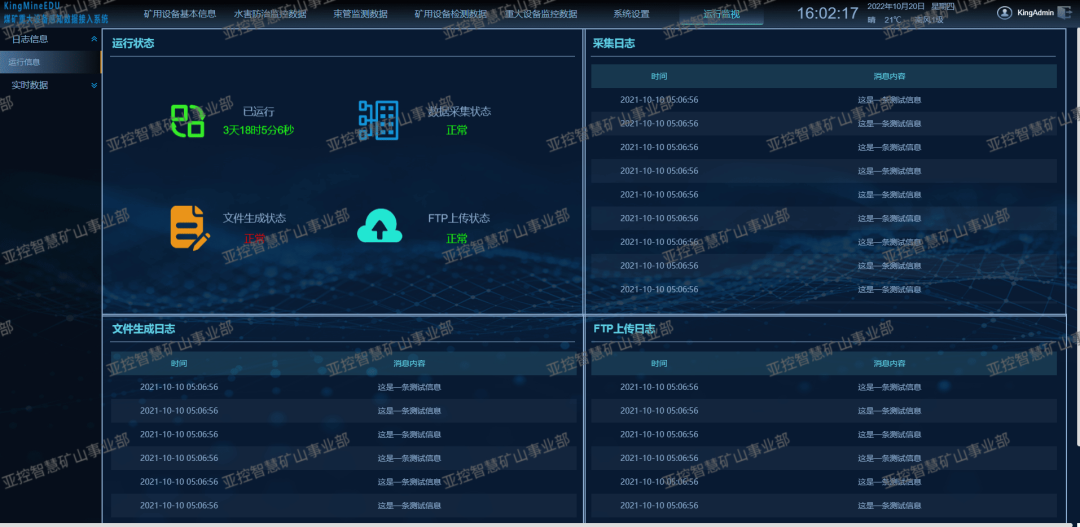Expand the 实时数据 sidebar section
Screen dimensions: 1080x527
click(94, 85)
